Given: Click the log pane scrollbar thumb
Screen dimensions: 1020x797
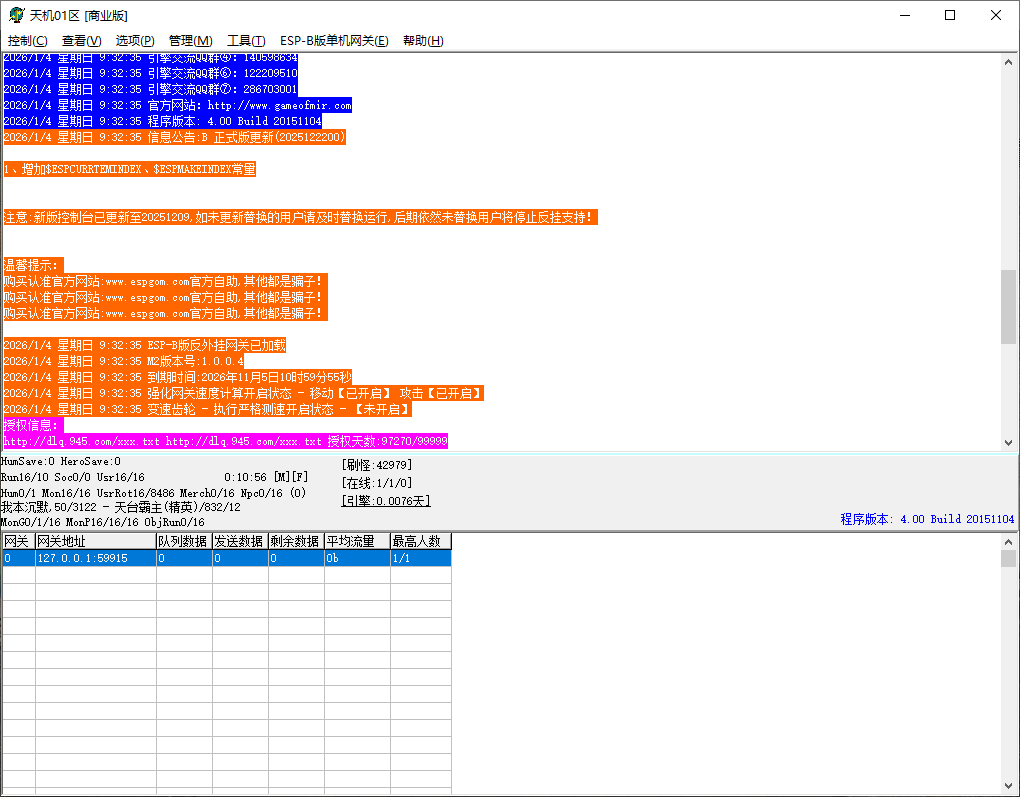Looking at the screenshot, I should click(1008, 306).
